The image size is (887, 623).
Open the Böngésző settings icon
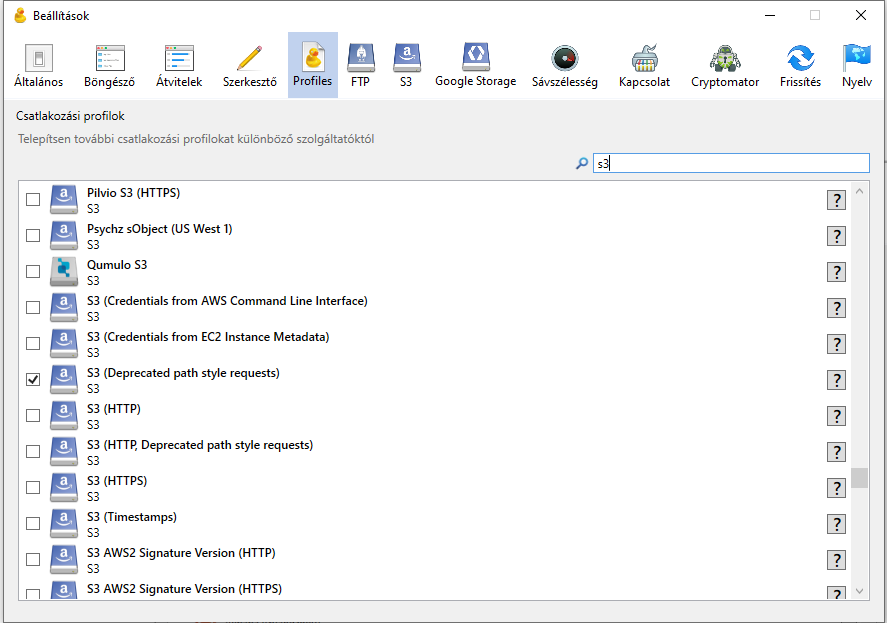point(110,65)
